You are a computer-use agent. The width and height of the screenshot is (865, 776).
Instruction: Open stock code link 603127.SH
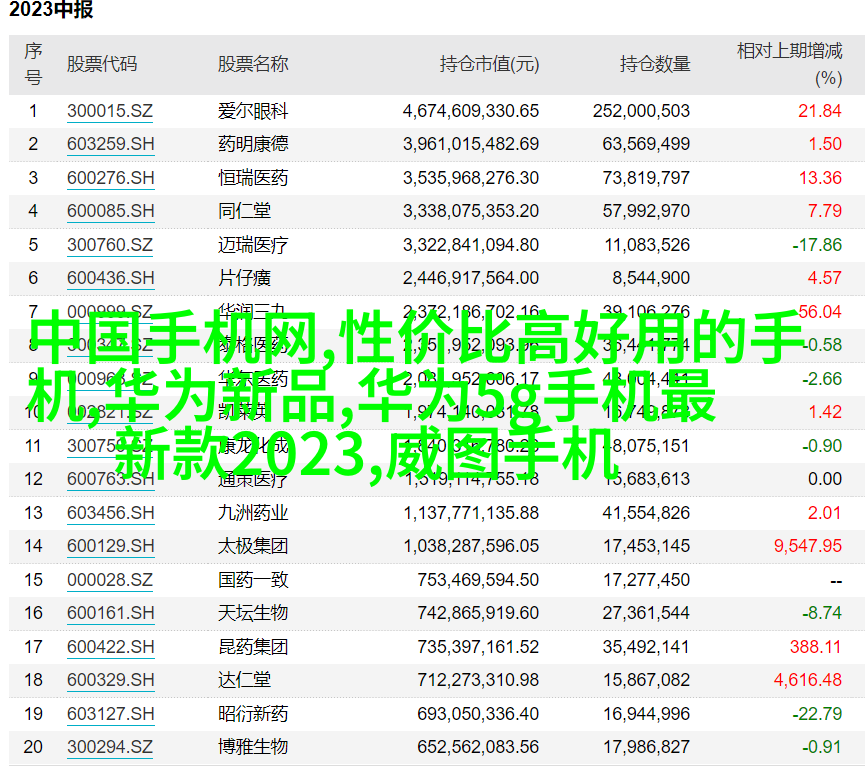pyautogui.click(x=110, y=714)
